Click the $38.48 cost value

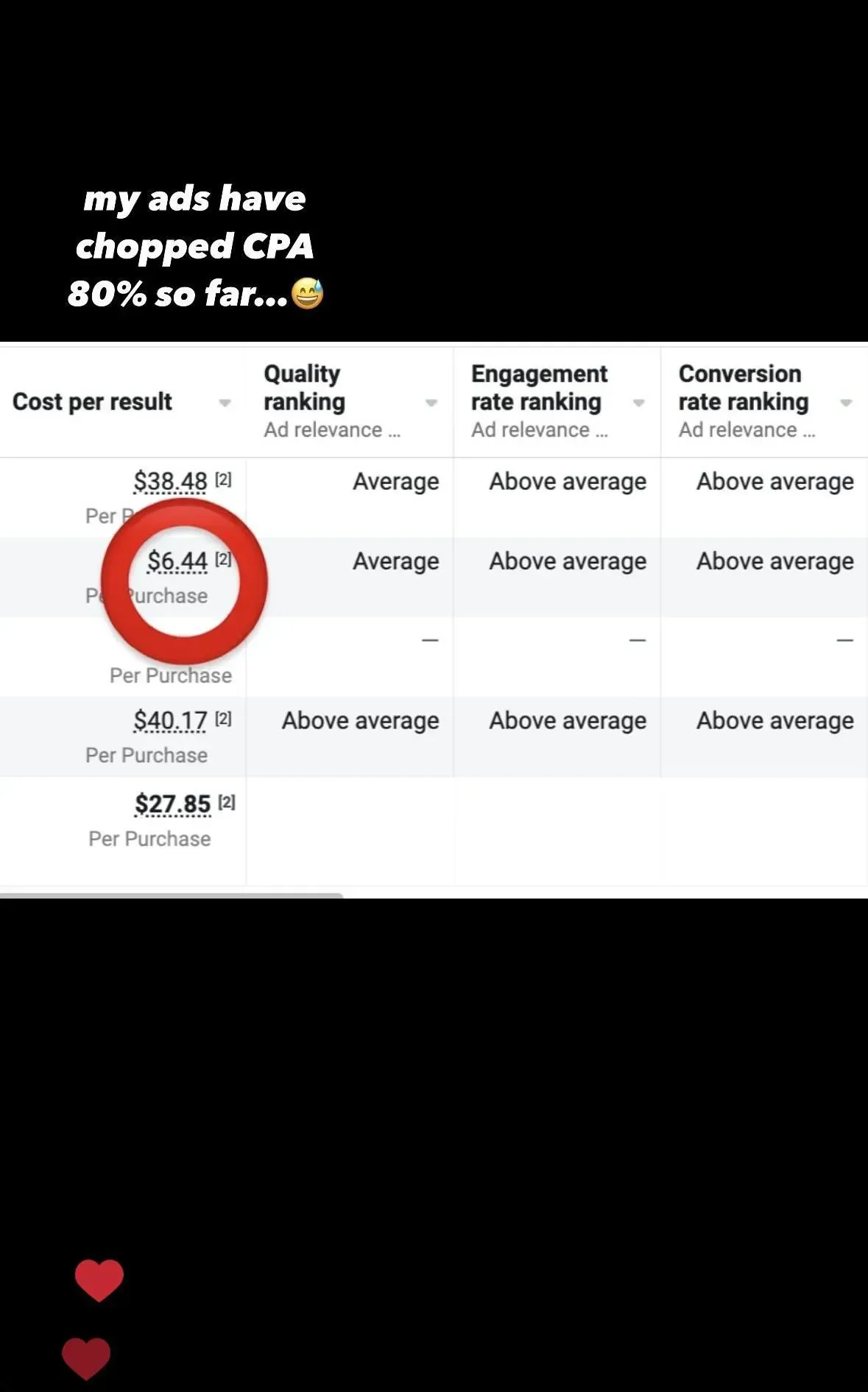[170, 482]
